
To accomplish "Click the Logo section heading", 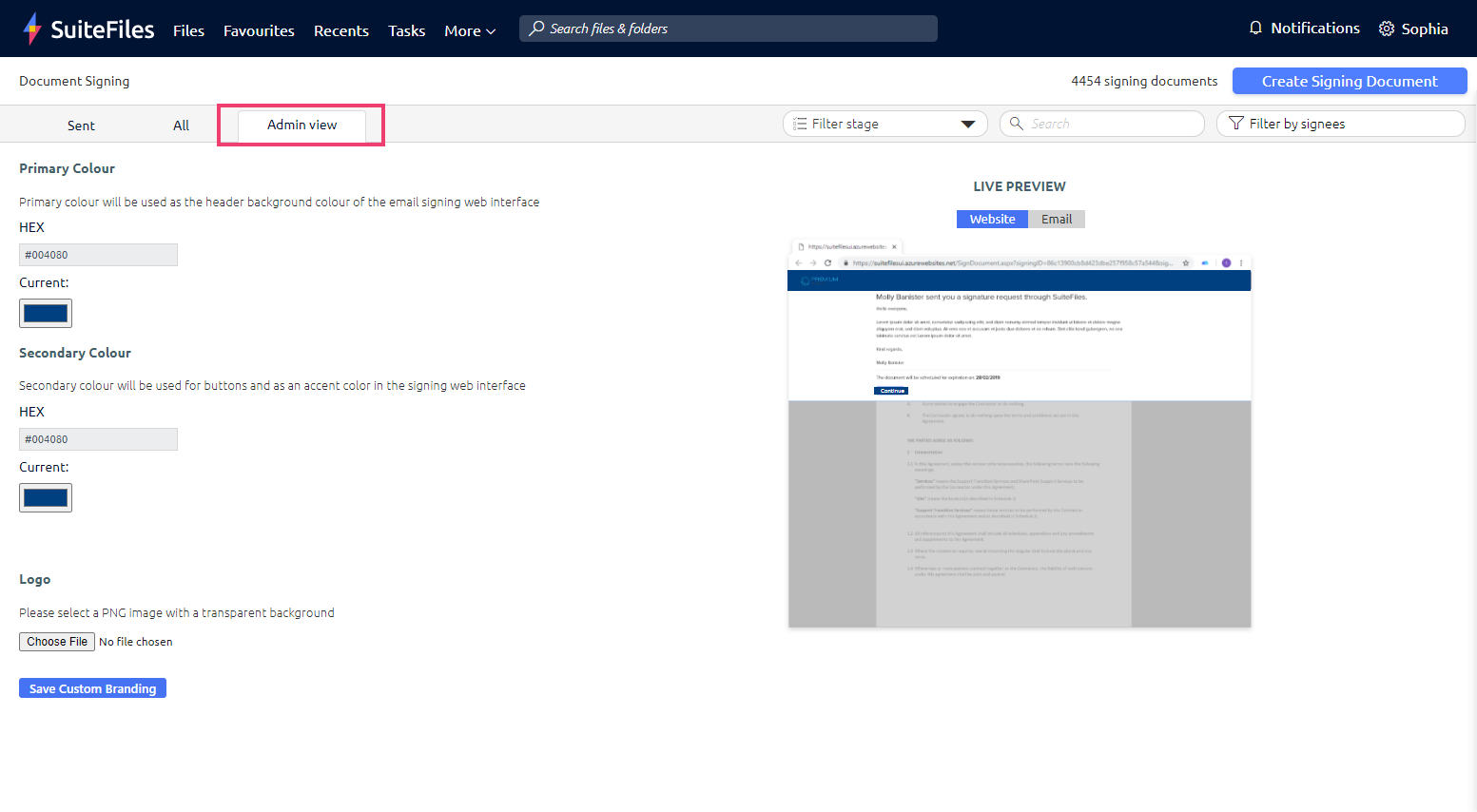I will pos(35,579).
